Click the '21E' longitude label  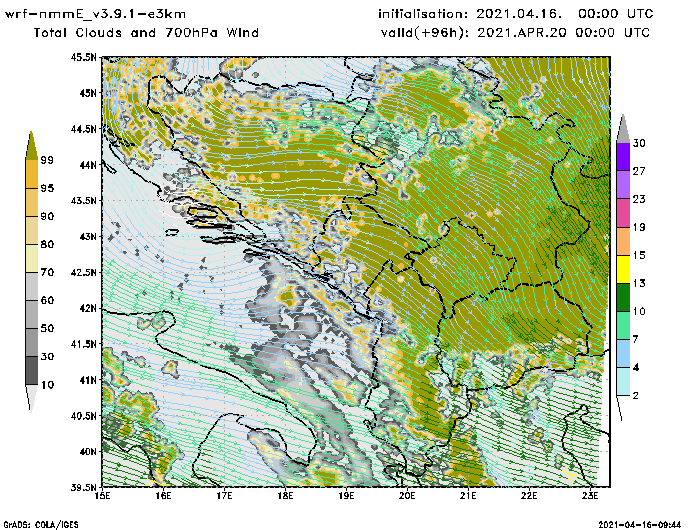468,496
